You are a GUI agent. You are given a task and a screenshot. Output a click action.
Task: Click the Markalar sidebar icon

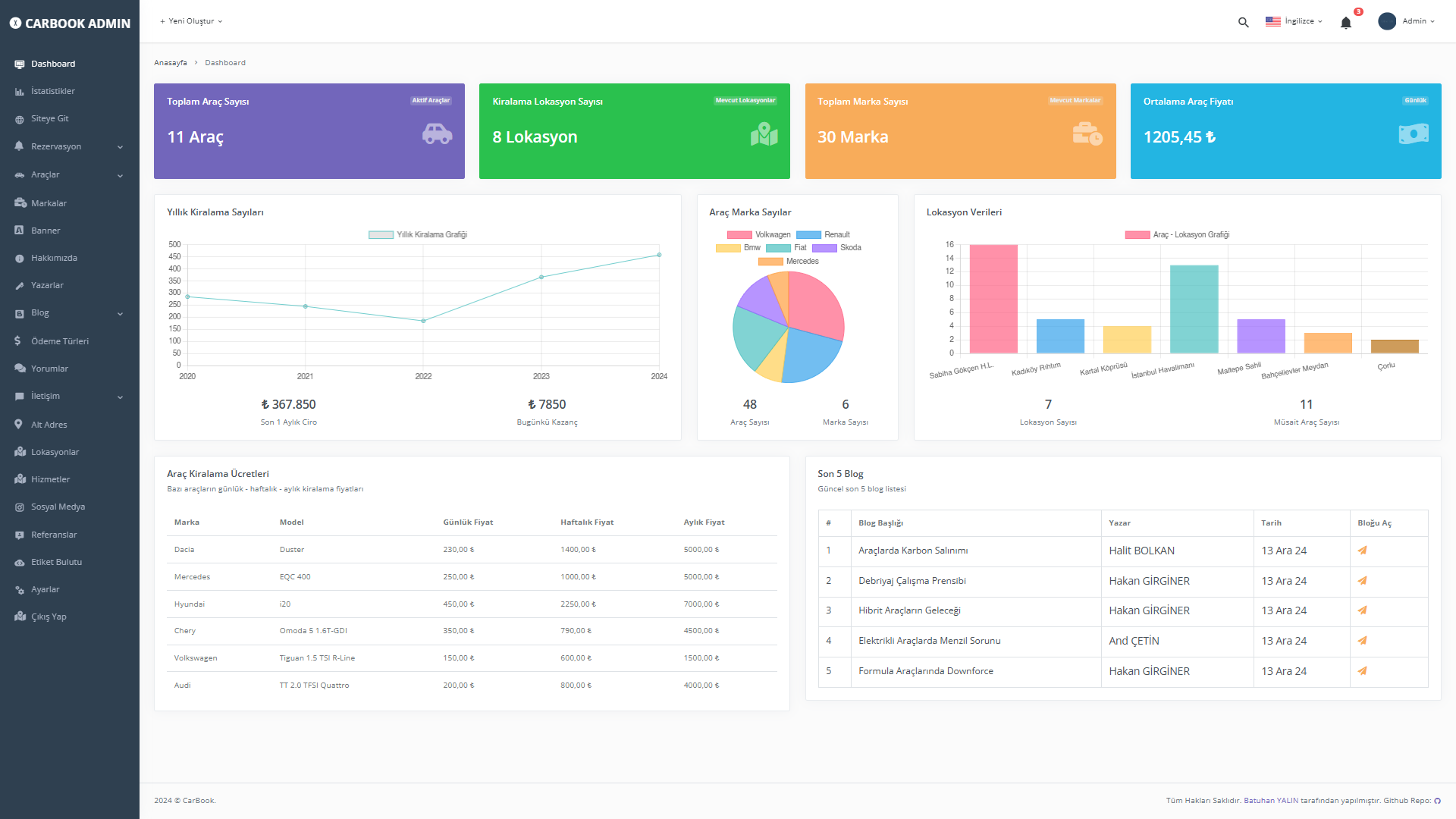point(20,203)
